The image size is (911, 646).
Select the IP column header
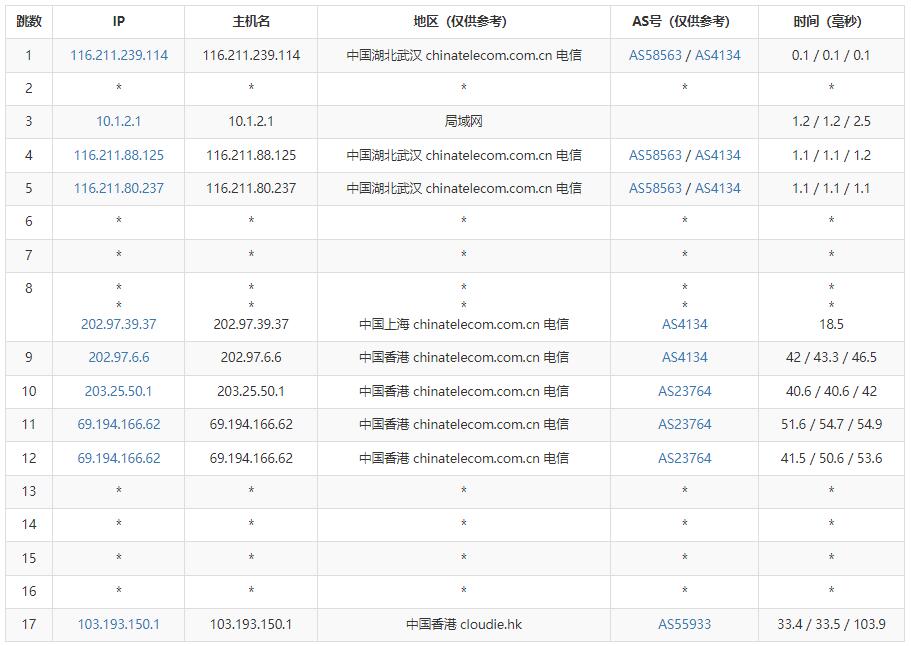pyautogui.click(x=119, y=21)
